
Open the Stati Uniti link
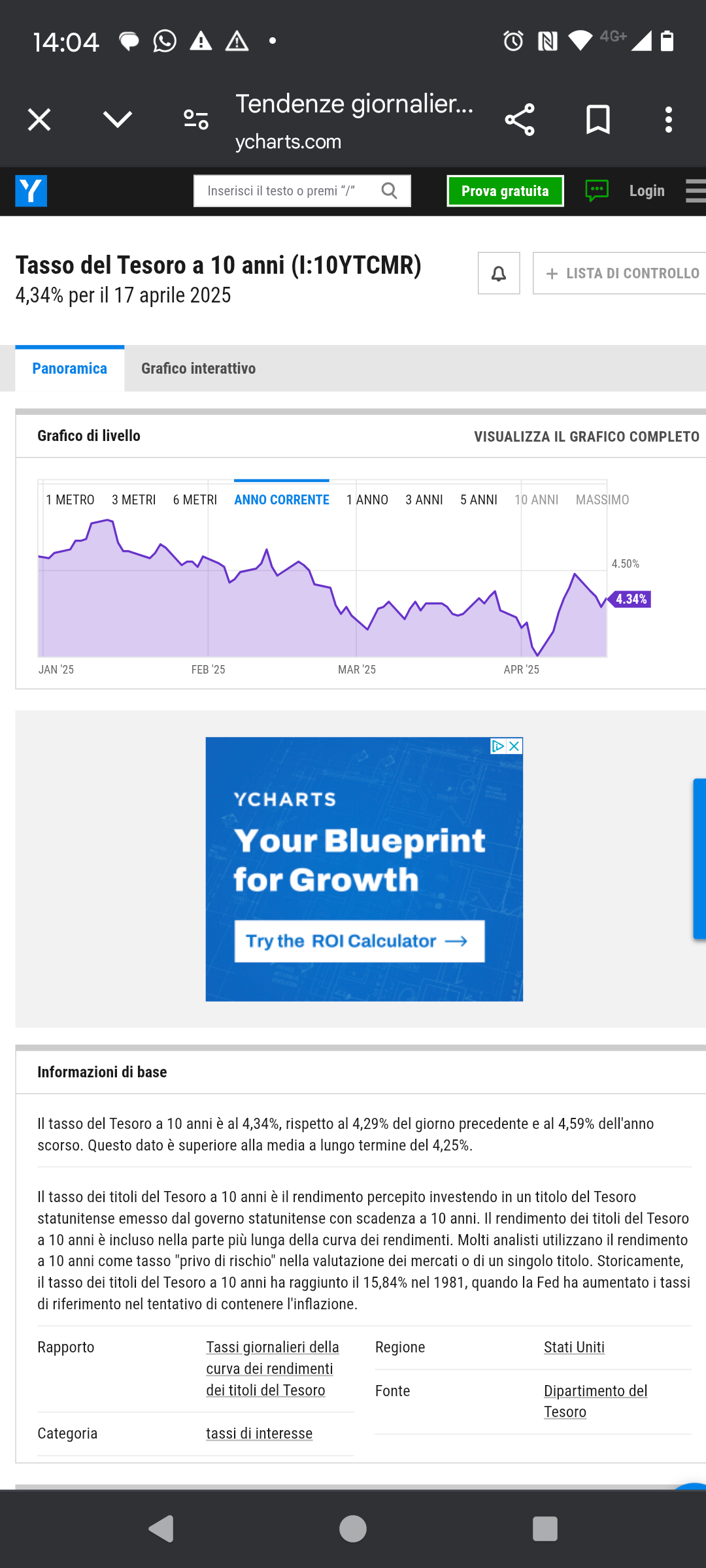pyautogui.click(x=574, y=1347)
